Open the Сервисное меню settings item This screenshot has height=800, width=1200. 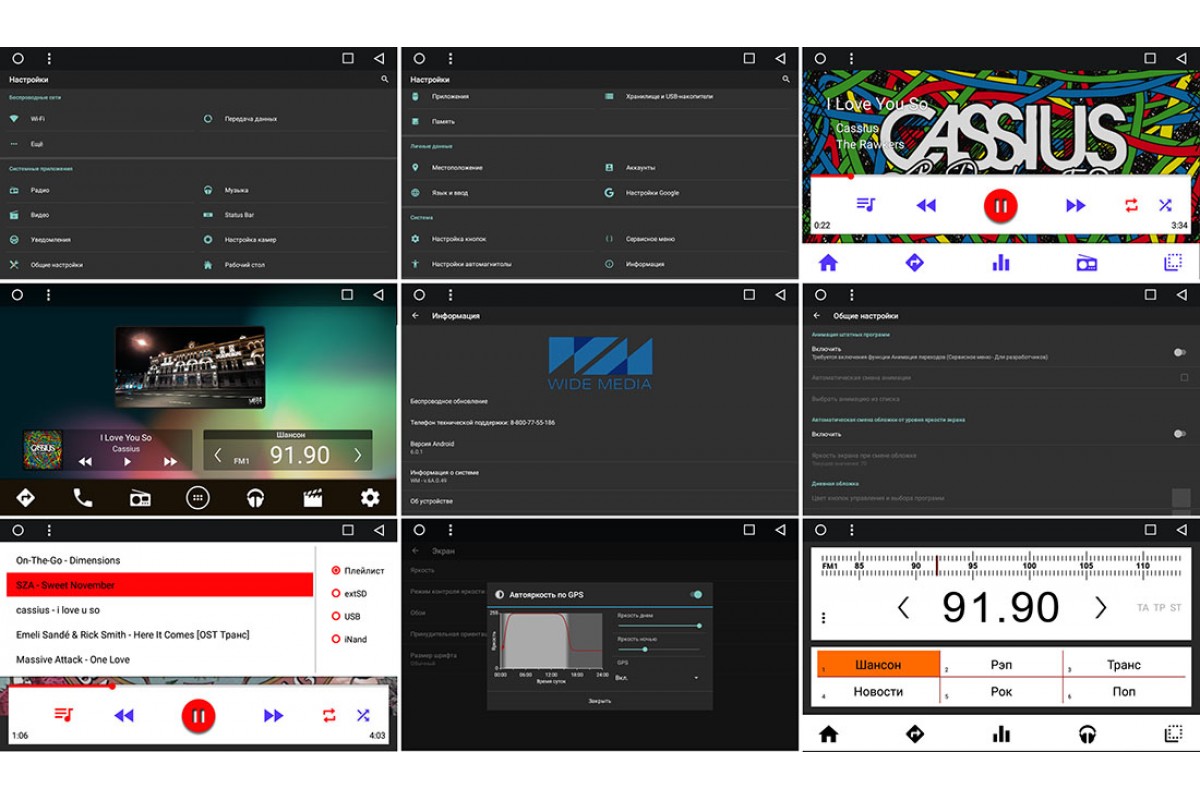650,239
